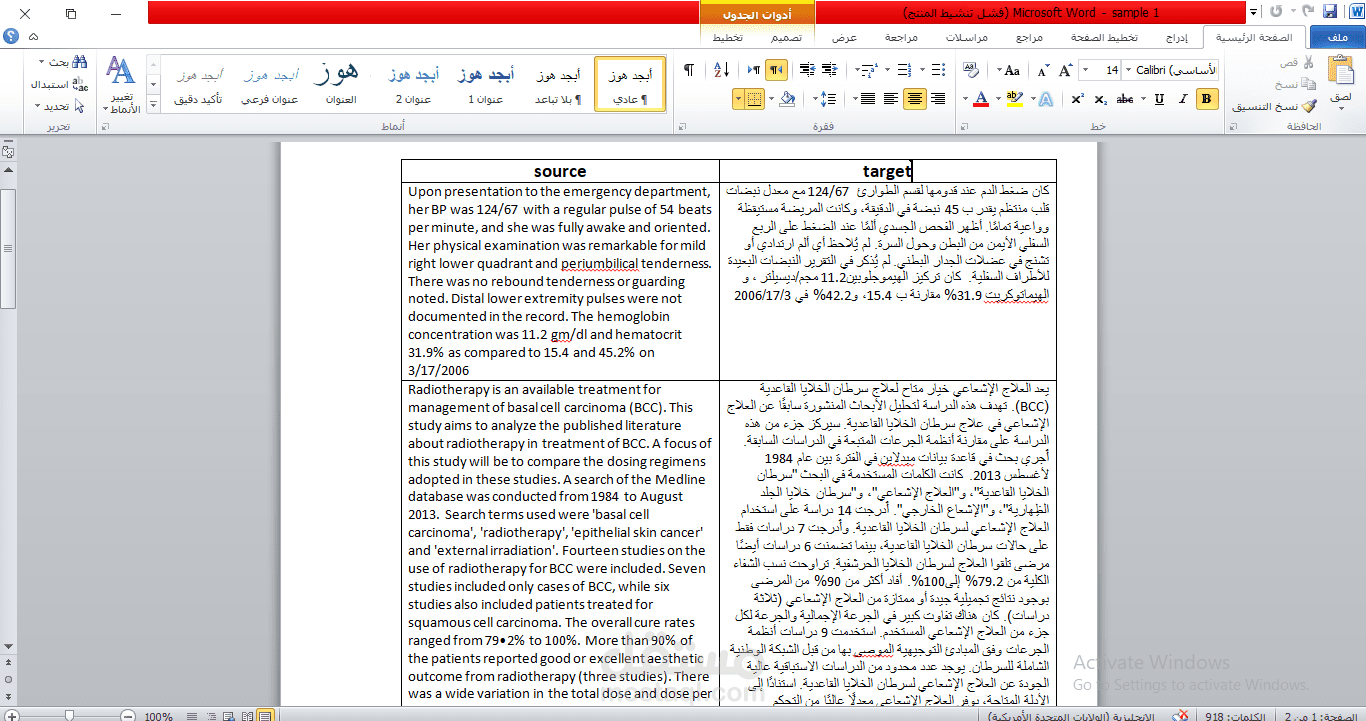The width and height of the screenshot is (1366, 721).
Task: Click the Replace (استبدال) button
Action: 59,84
